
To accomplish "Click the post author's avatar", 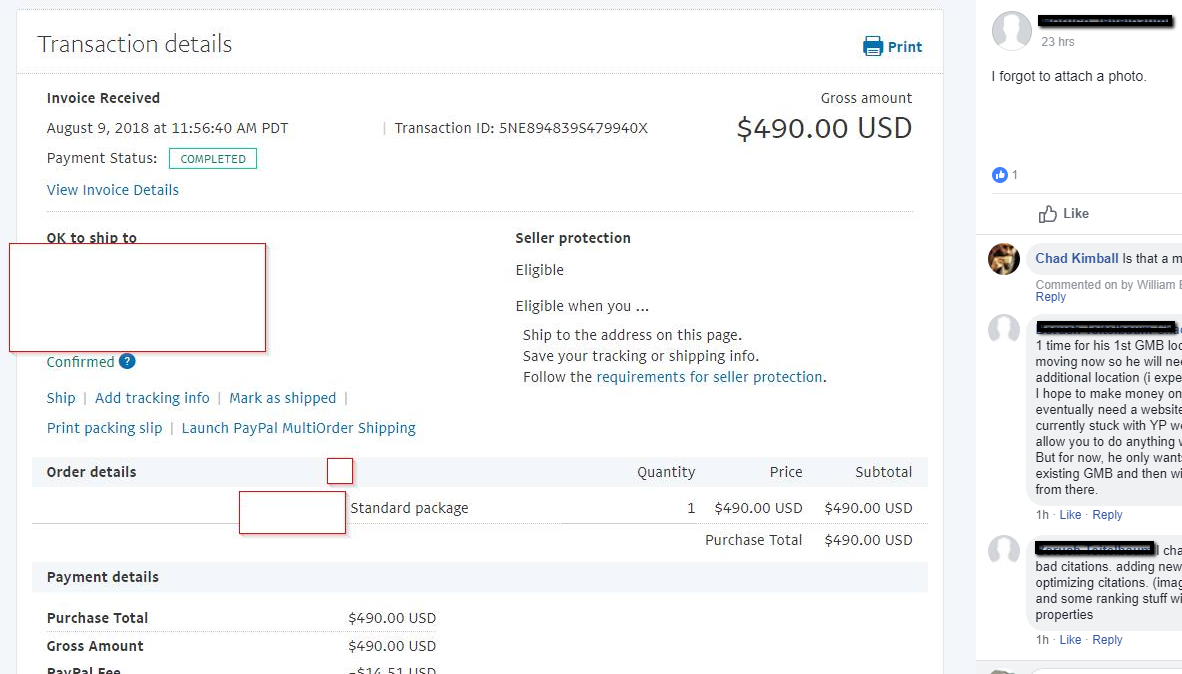I will [1012, 32].
